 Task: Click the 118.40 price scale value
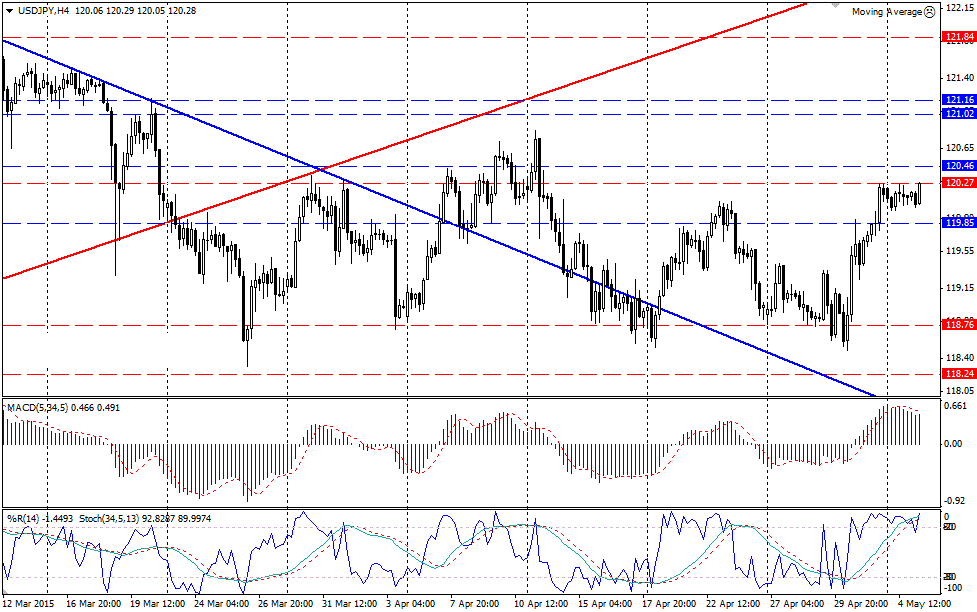pos(960,358)
